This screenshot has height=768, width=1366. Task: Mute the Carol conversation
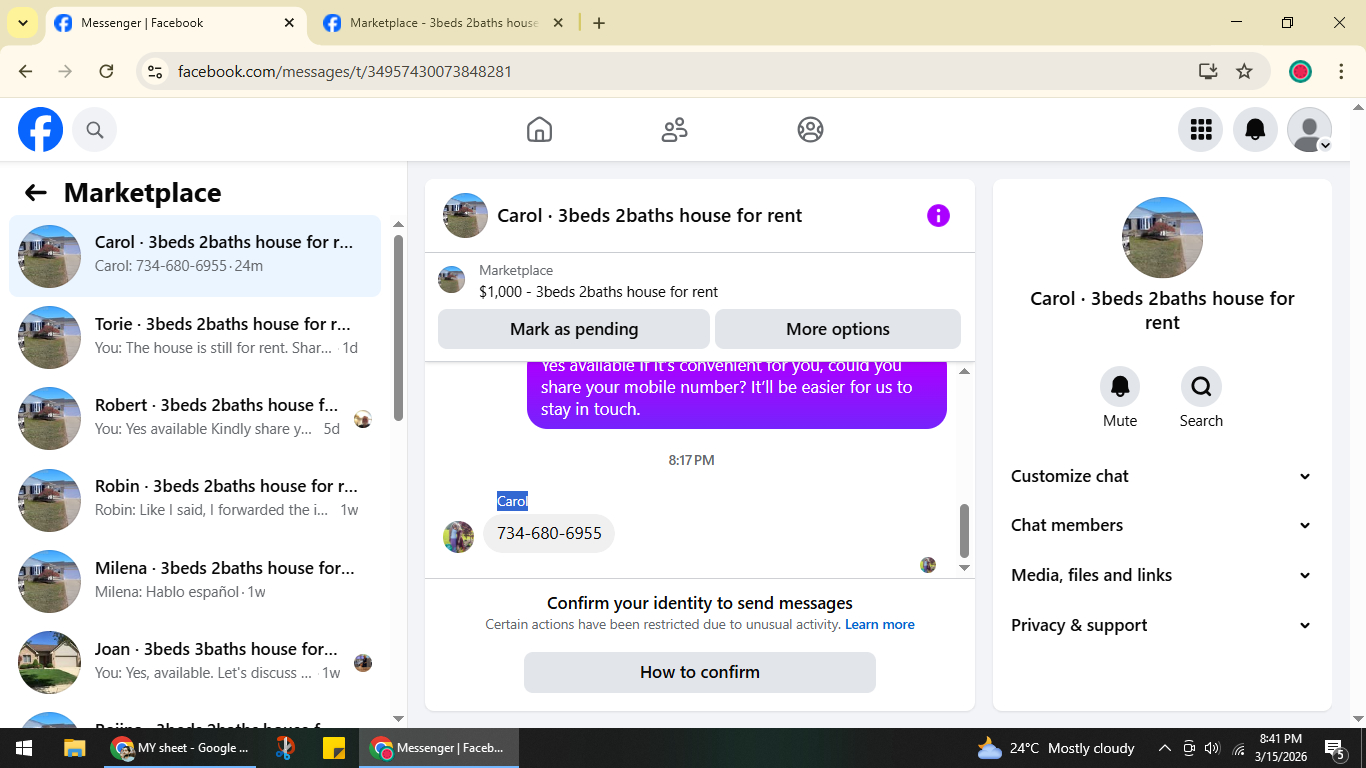point(1120,387)
